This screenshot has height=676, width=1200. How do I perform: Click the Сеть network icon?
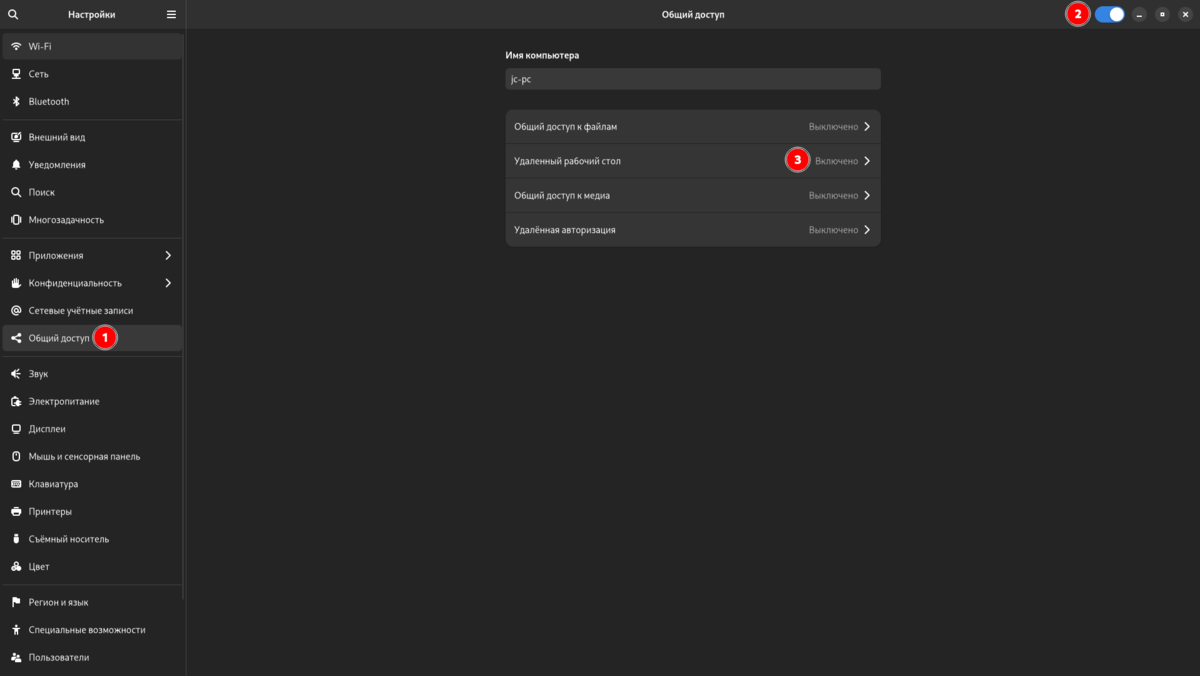16,74
